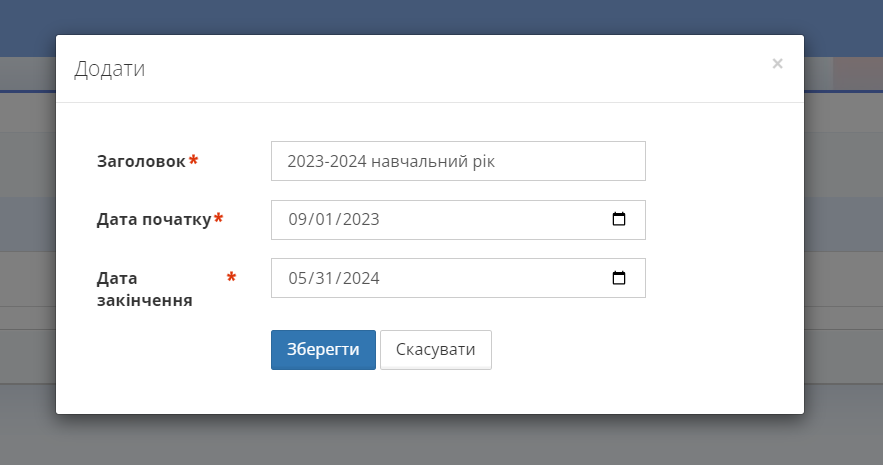Click the red asterisk beside Дата закінчення

(x=232, y=277)
